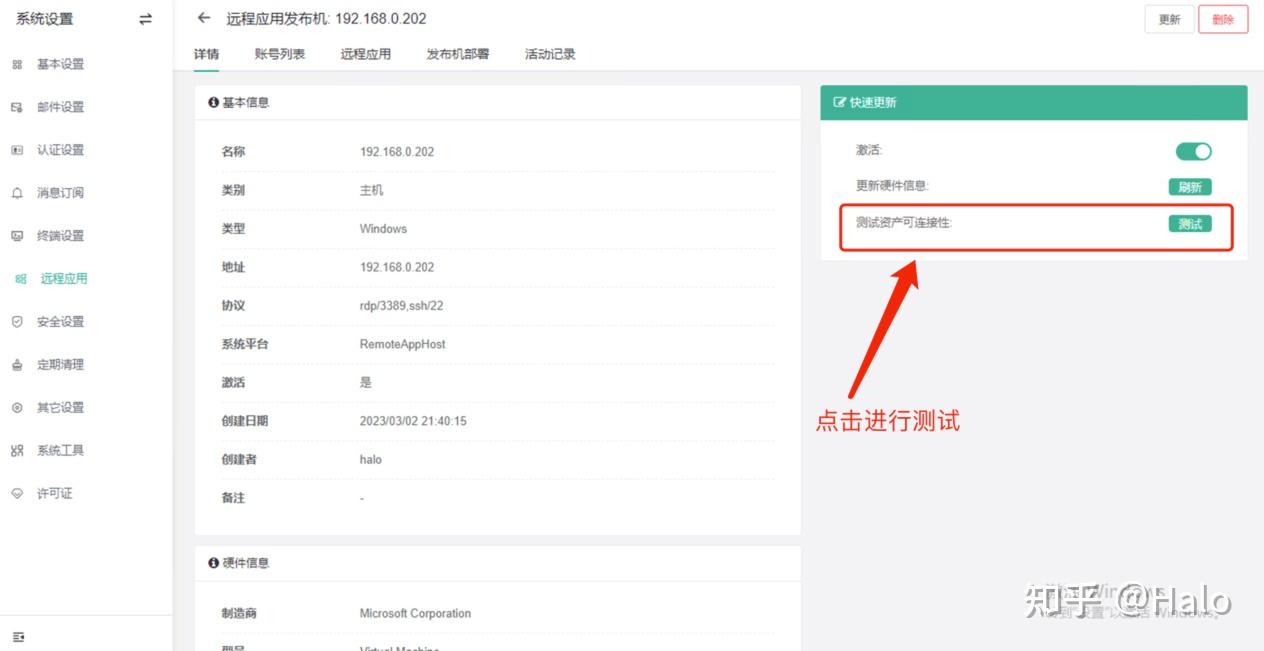Click the sidebar collapse arrows icon
The width and height of the screenshot is (1264, 651).
[145, 18]
